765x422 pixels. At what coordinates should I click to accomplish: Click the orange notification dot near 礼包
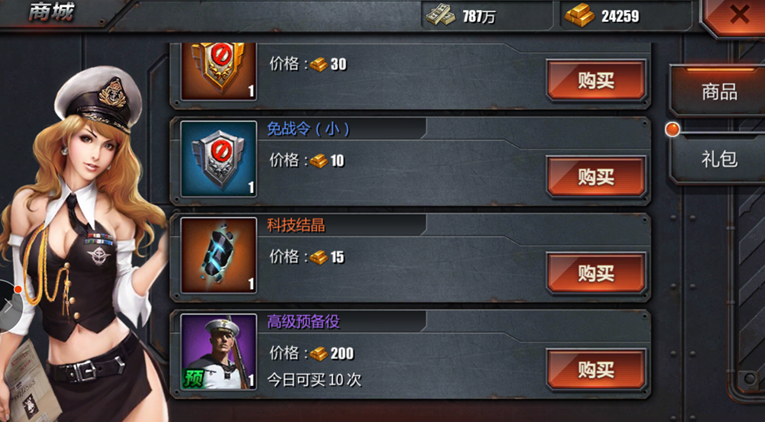coord(672,129)
